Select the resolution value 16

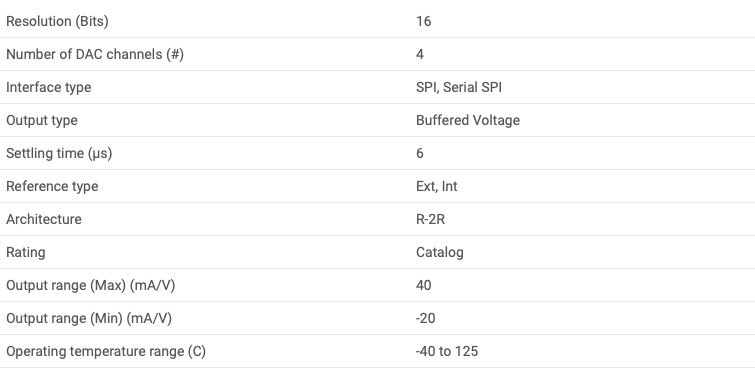point(424,21)
